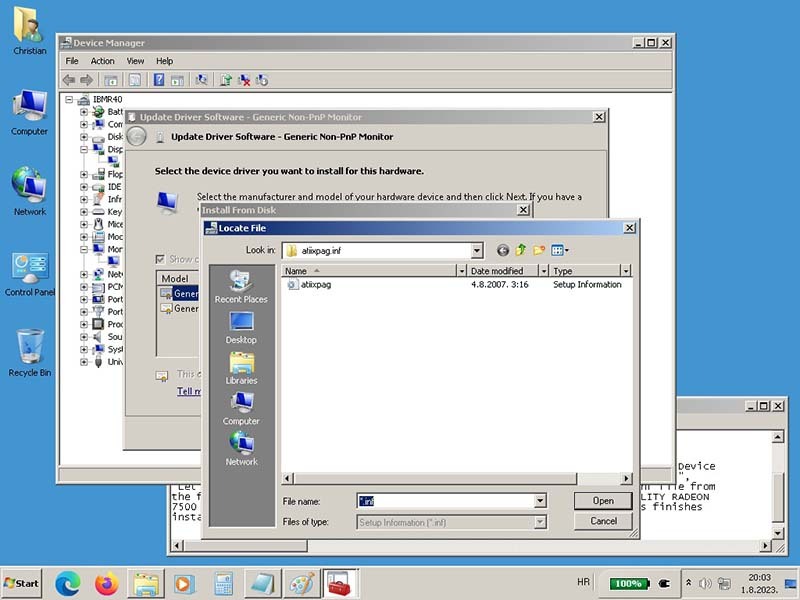Click the Create New Folder icon

pos(539,250)
